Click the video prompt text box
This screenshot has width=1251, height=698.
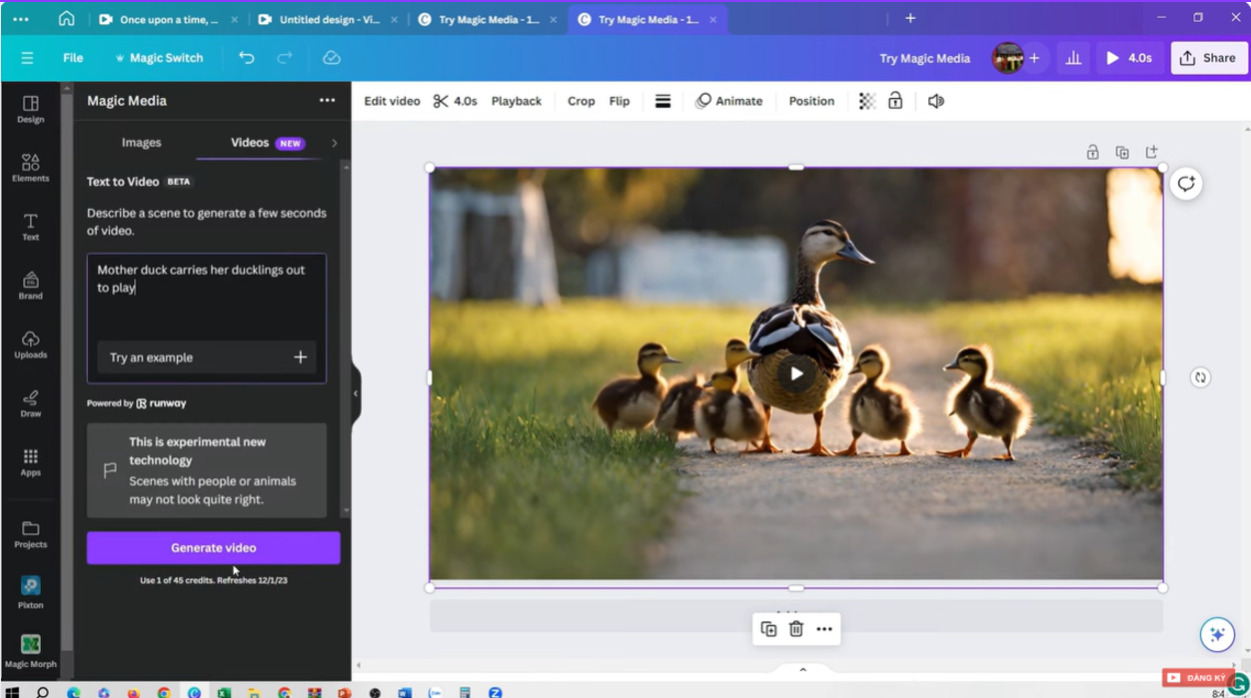(x=206, y=296)
